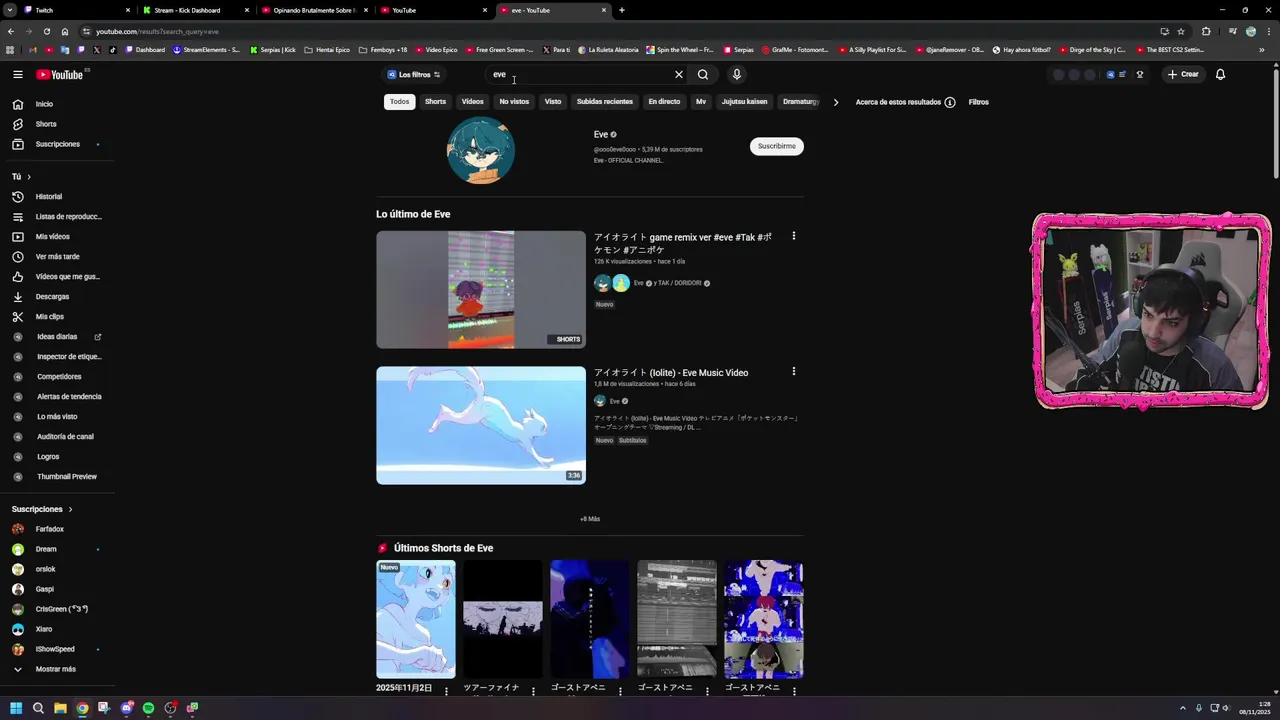Show hidden system tray icons chevron
The image size is (1280, 720).
point(1183,708)
